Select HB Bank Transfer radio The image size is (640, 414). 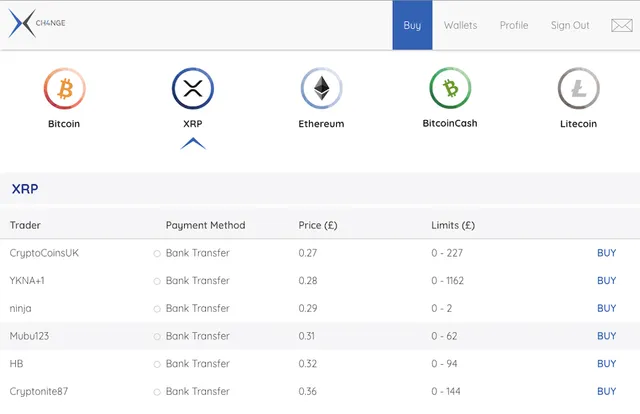(x=157, y=364)
